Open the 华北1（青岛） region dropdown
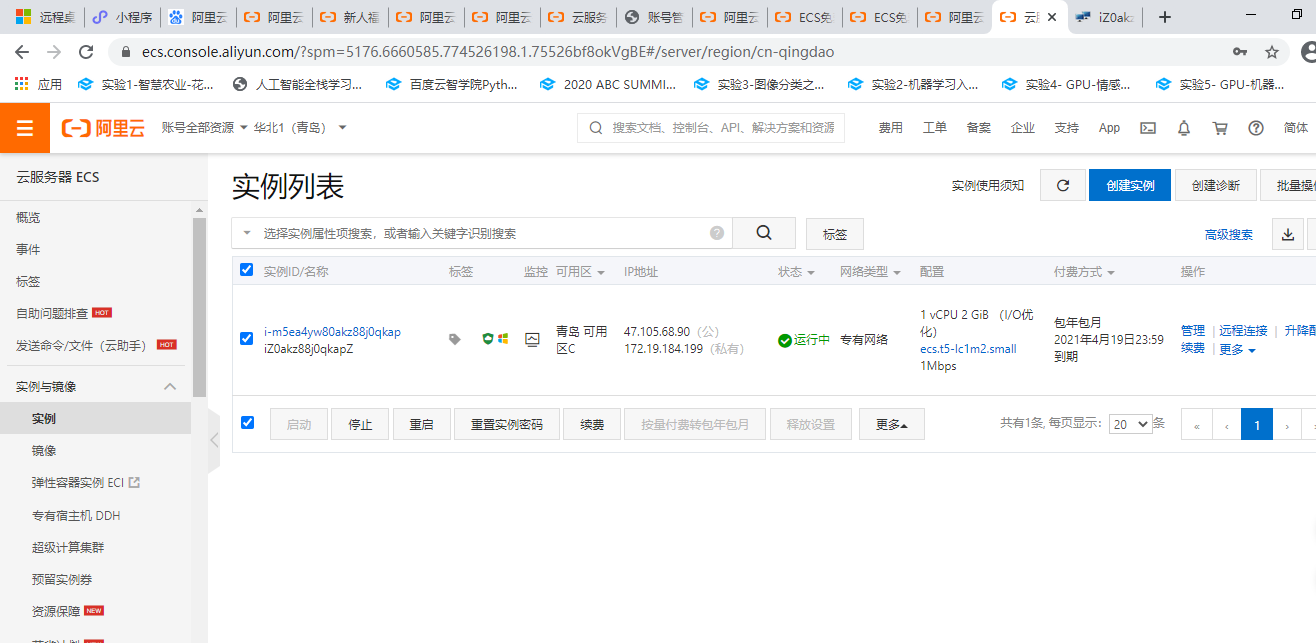 coord(300,128)
